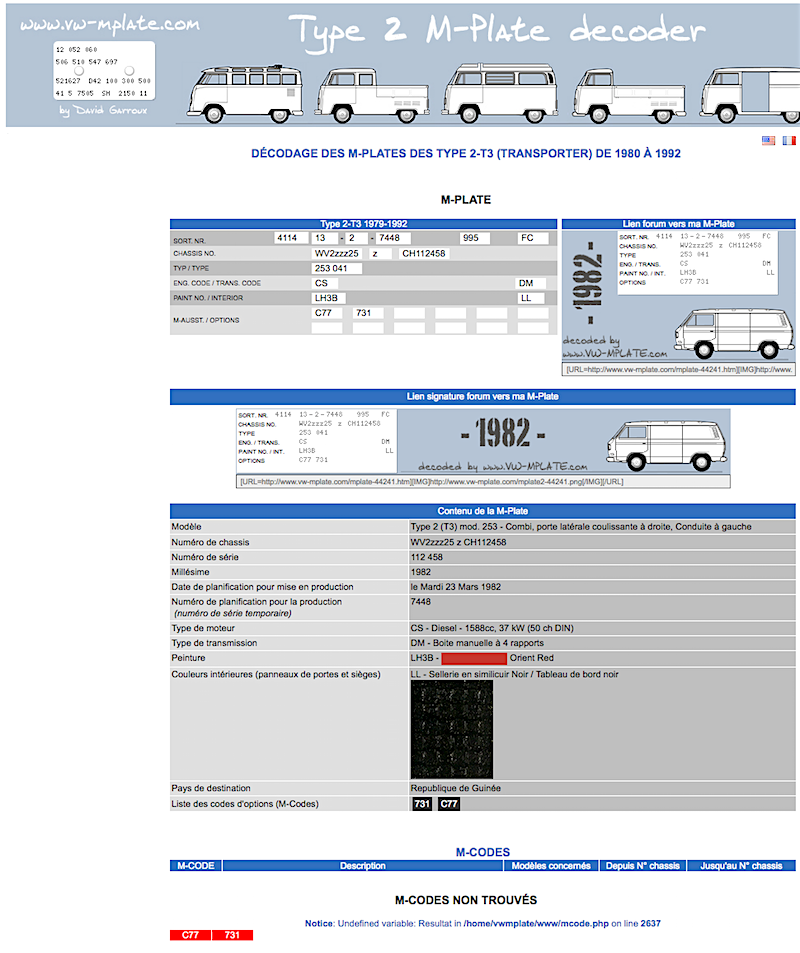Image resolution: width=800 pixels, height=953 pixels.
Task: Click the double-cab pickup illustration in header
Action: coord(373,96)
